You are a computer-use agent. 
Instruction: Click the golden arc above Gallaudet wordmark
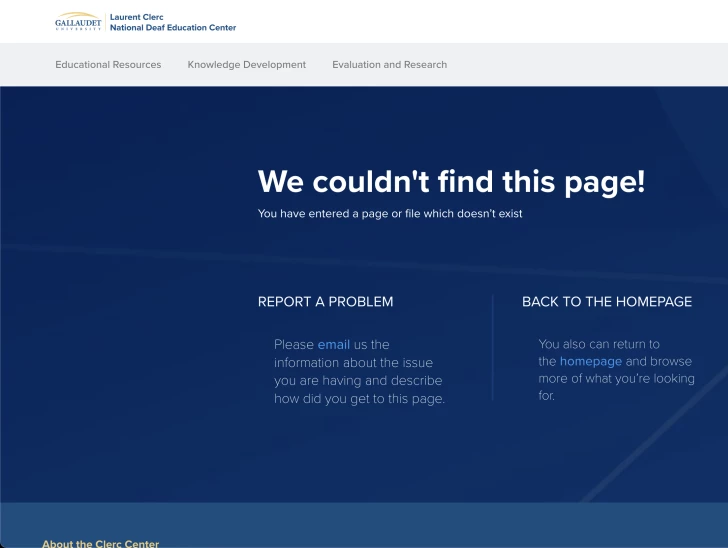(x=78, y=15)
